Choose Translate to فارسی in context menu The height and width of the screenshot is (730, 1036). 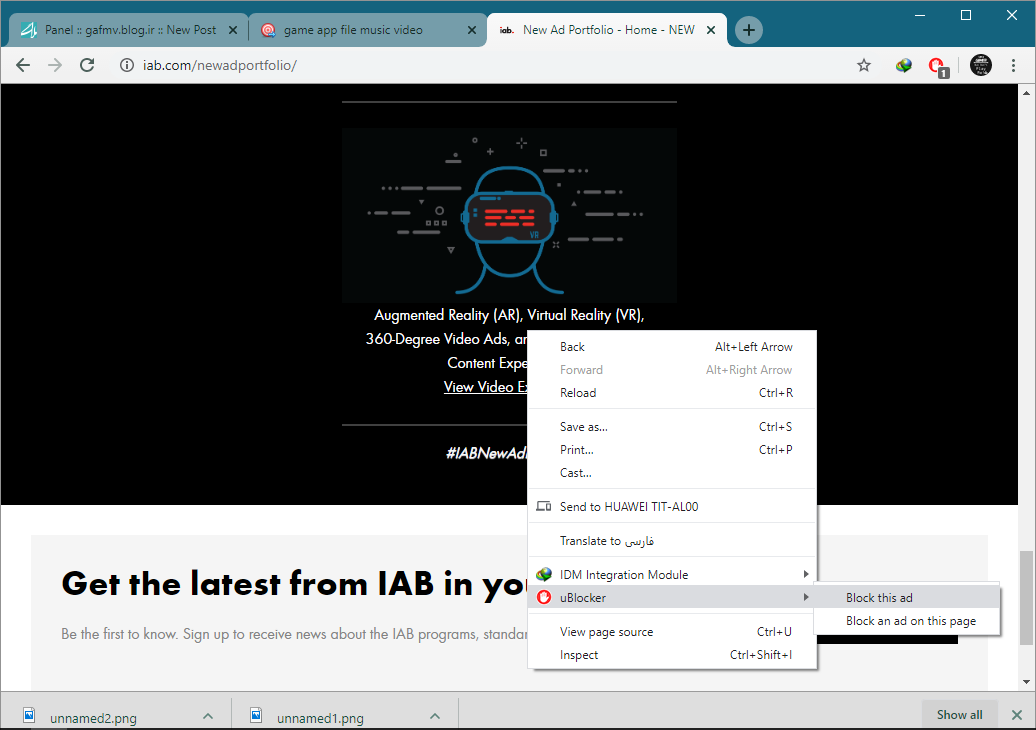click(673, 540)
